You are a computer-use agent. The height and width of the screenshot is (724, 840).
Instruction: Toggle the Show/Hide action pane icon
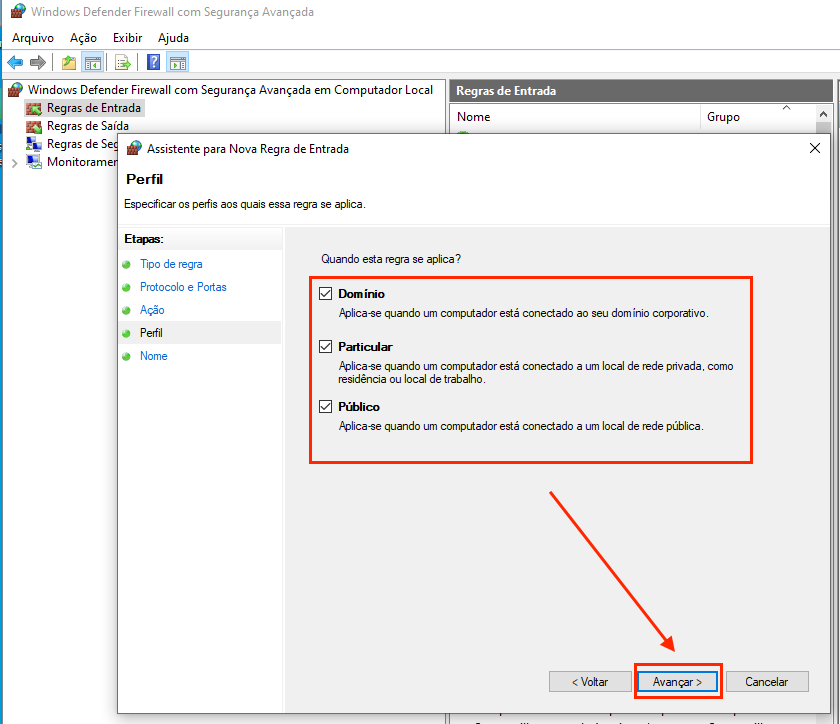click(x=177, y=63)
